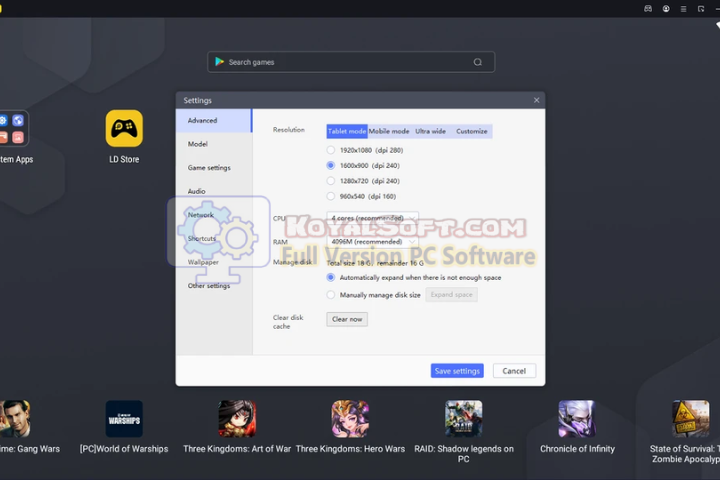Screen dimensions: 720x480
Task: Open the RAM 4096M dropdown
Action: pos(372,242)
